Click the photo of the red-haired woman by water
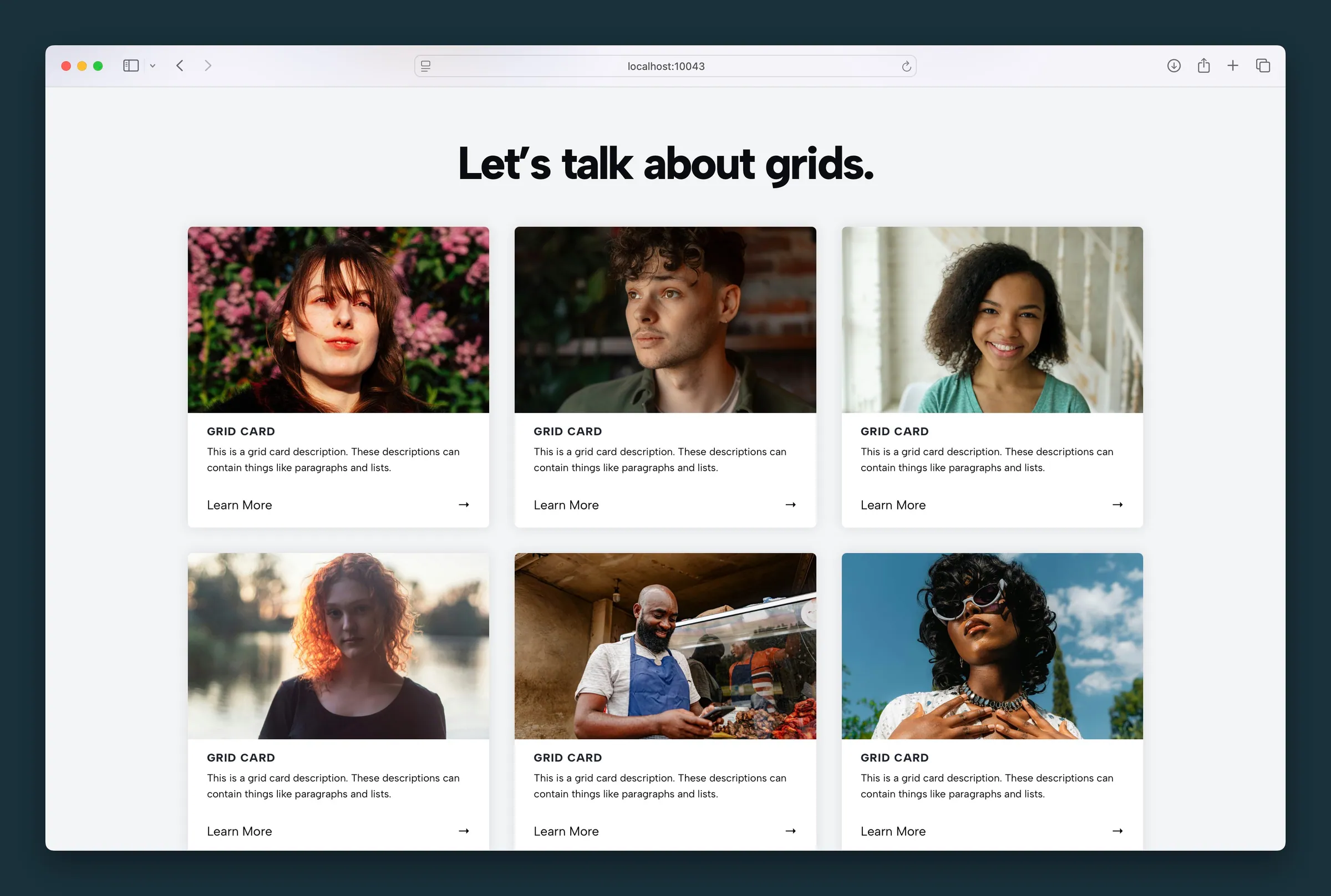The height and width of the screenshot is (896, 1331). 338,646
